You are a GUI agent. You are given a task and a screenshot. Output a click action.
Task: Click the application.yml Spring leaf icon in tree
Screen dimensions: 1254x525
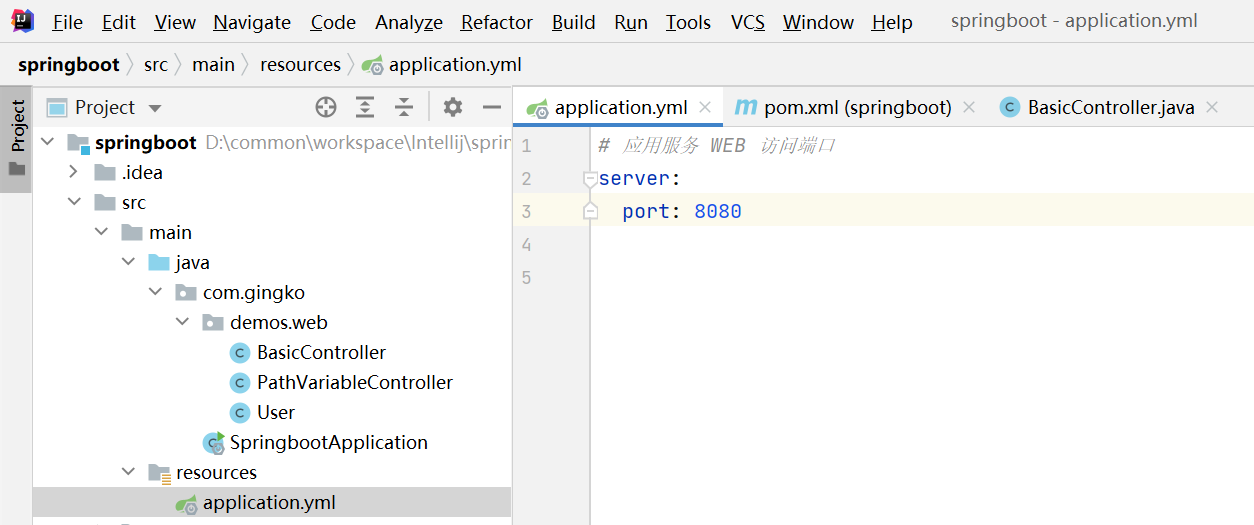[186, 503]
